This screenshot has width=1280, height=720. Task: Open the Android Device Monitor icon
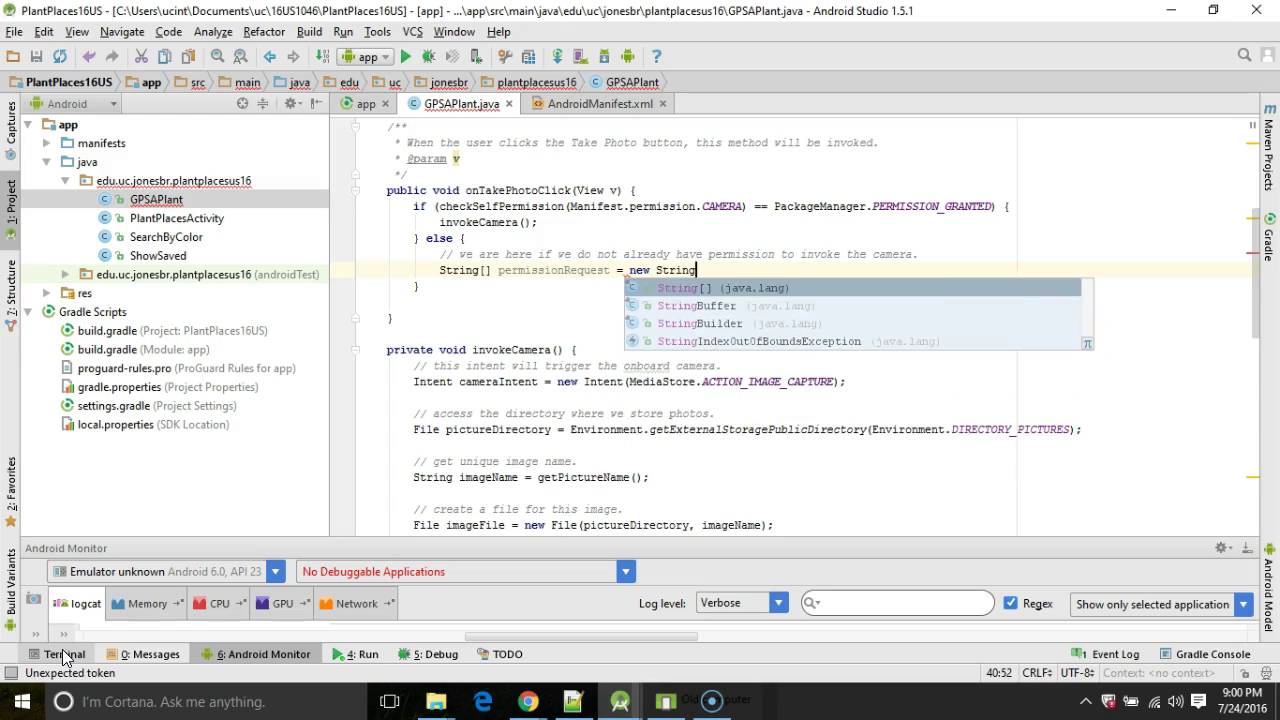(x=627, y=57)
